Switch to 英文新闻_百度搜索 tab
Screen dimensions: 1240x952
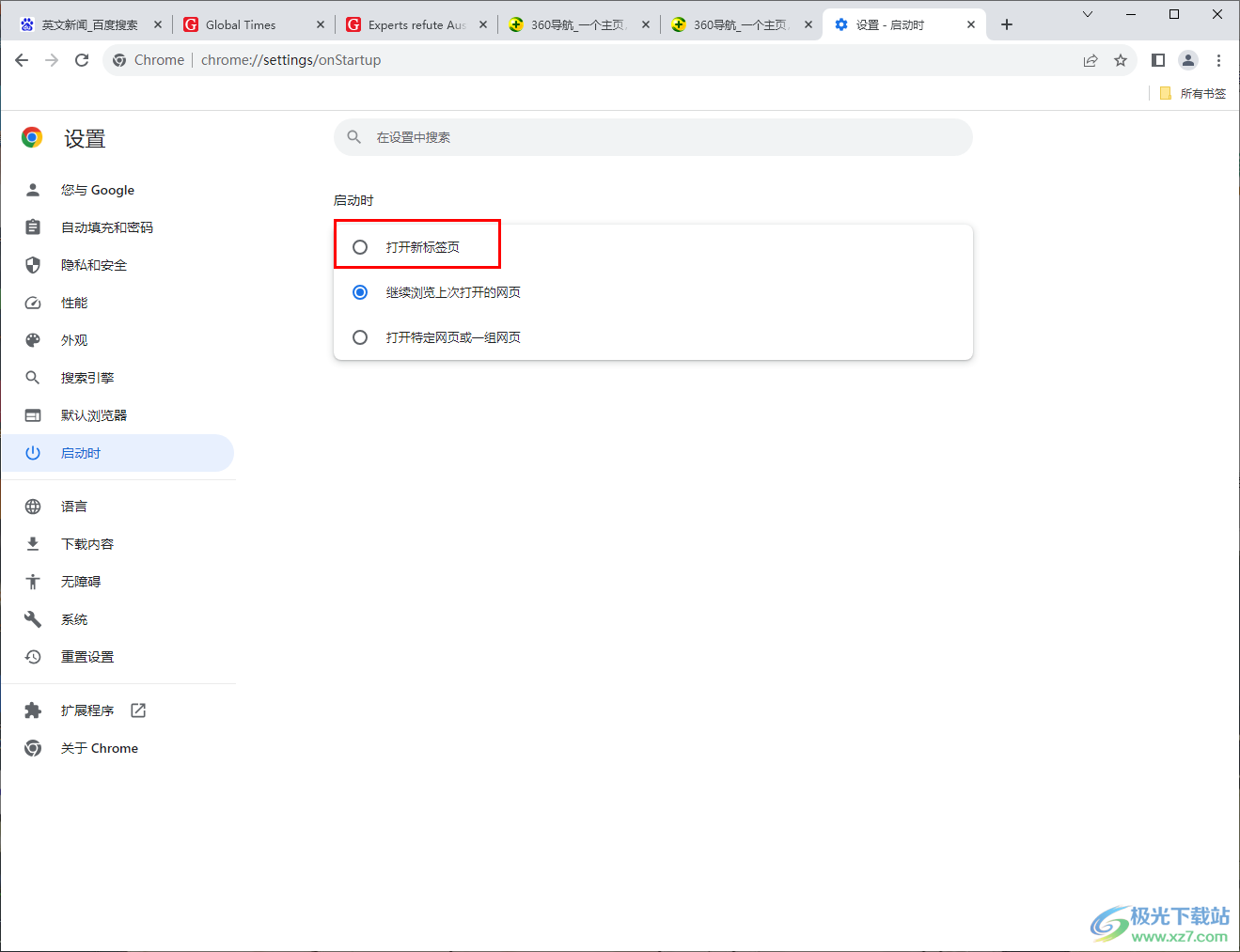pyautogui.click(x=89, y=24)
